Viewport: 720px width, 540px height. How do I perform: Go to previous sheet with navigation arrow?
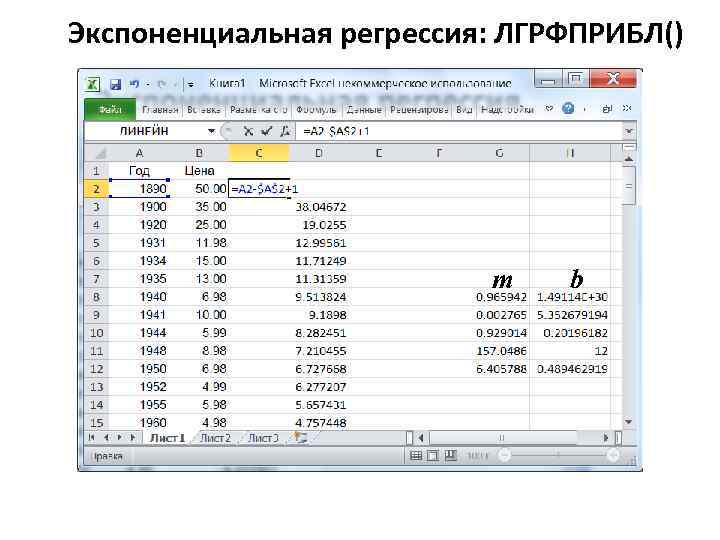tap(106, 438)
